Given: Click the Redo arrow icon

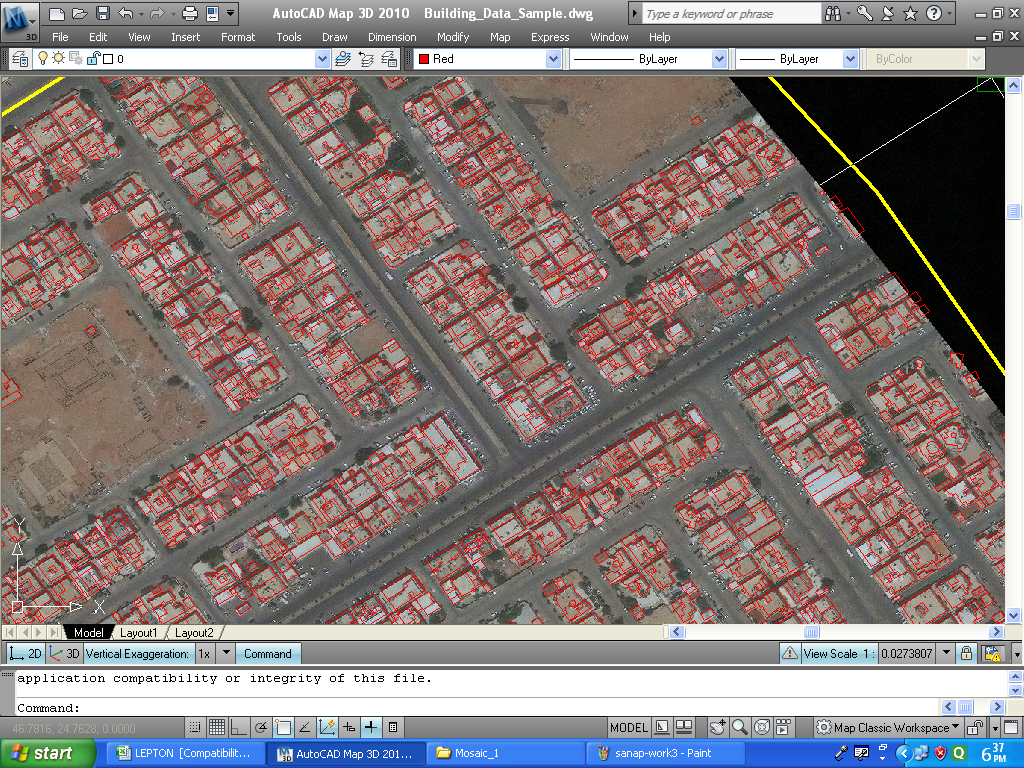Looking at the screenshot, I should [x=157, y=13].
